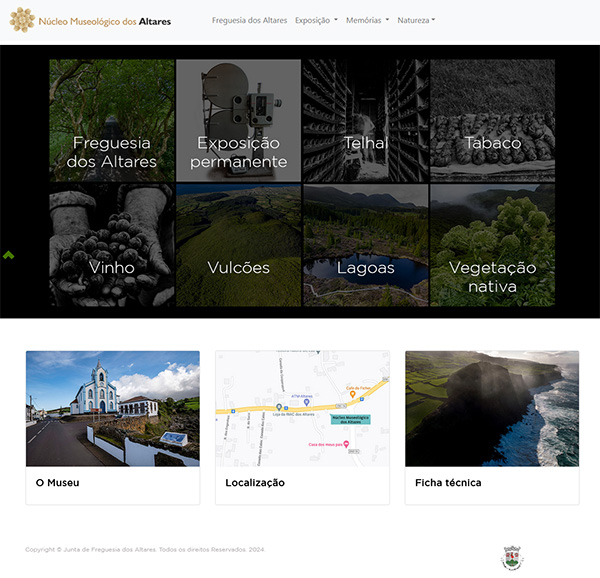Click the O Museu card title
This screenshot has width=600, height=578.
(x=57, y=483)
